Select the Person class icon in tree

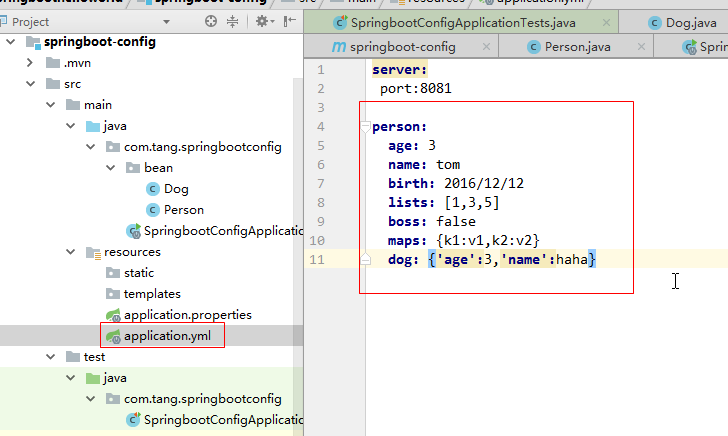(153, 210)
